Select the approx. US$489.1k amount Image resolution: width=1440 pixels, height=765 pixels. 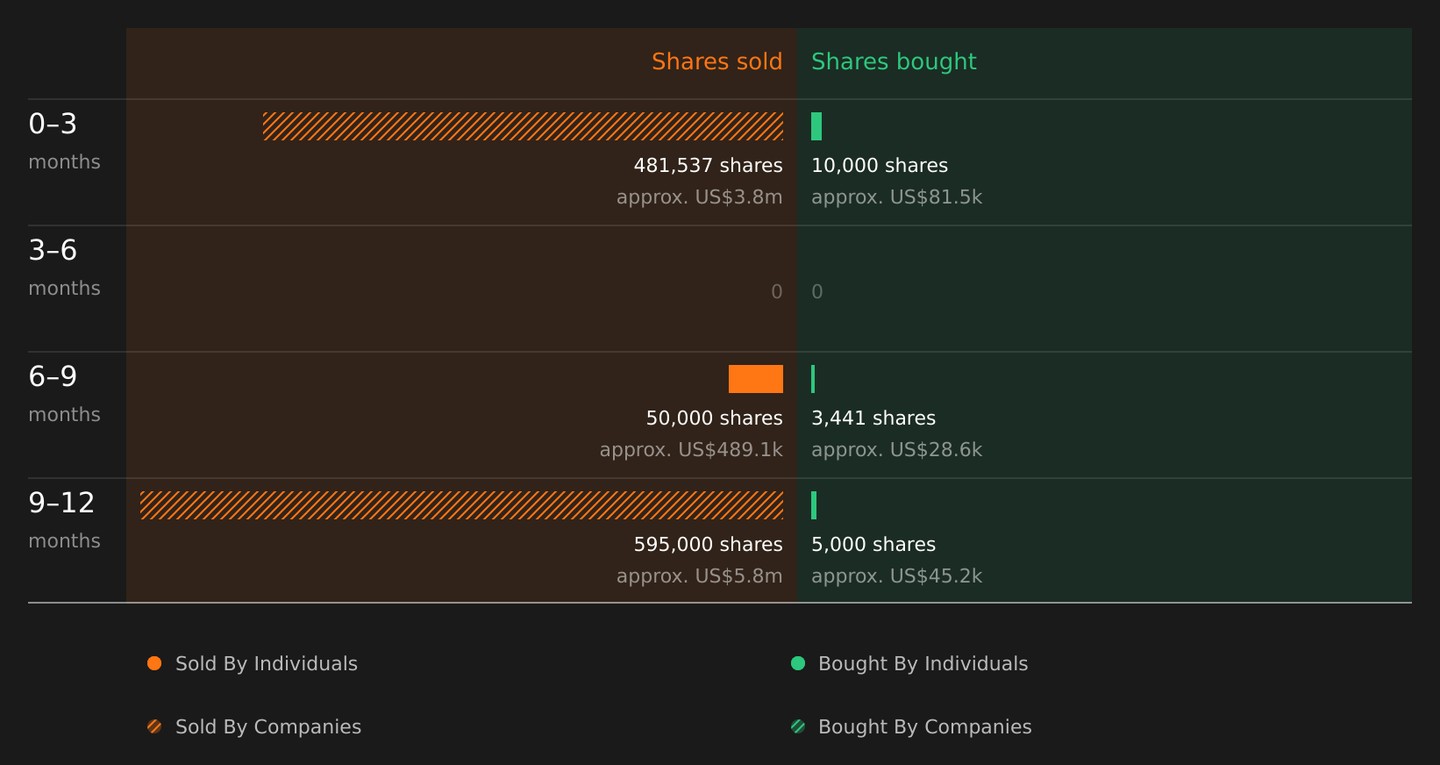[x=691, y=450]
